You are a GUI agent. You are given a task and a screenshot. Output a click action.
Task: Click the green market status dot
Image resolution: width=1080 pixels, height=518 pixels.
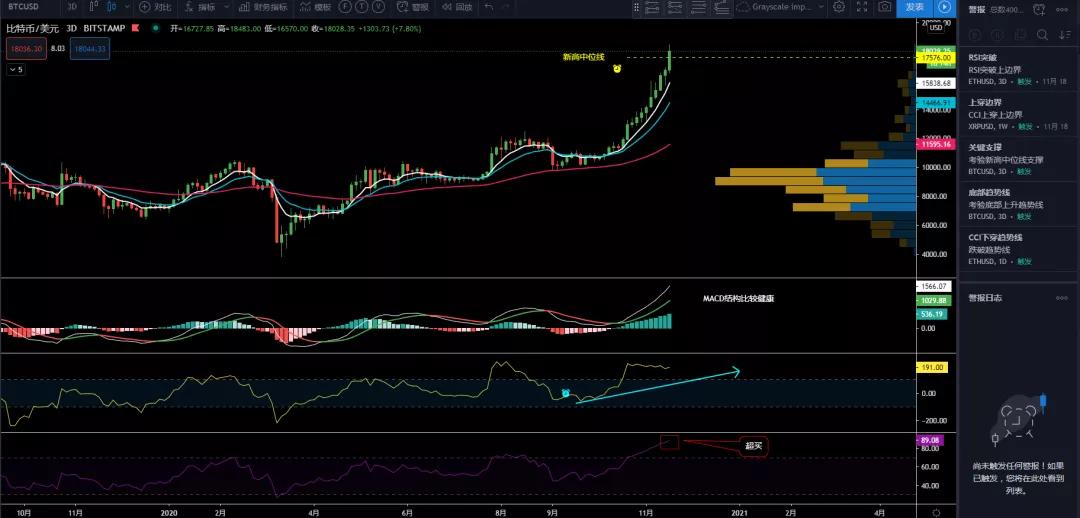tap(158, 29)
